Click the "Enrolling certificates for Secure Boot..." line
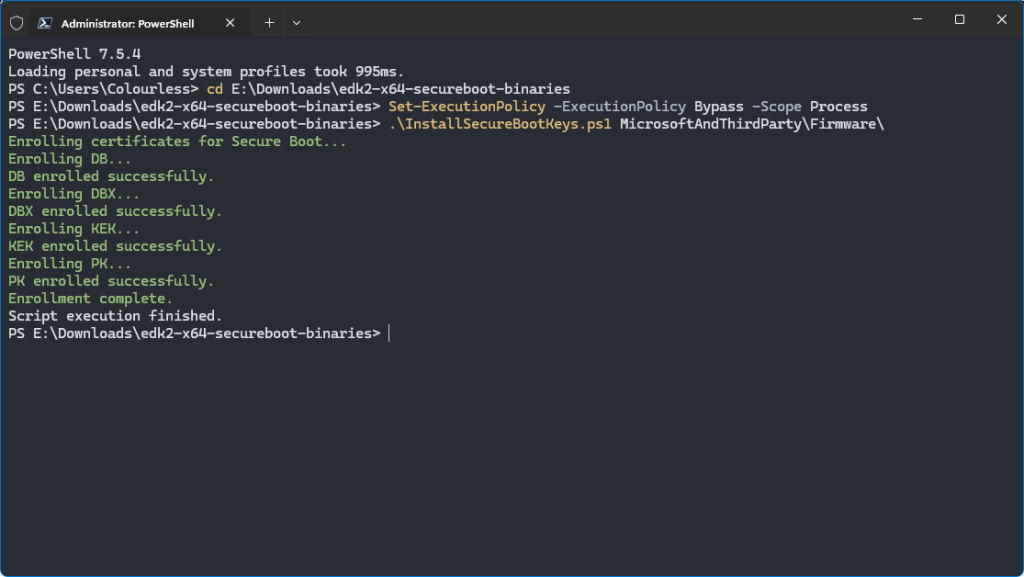Viewport: 1024px width, 577px height. (x=177, y=141)
